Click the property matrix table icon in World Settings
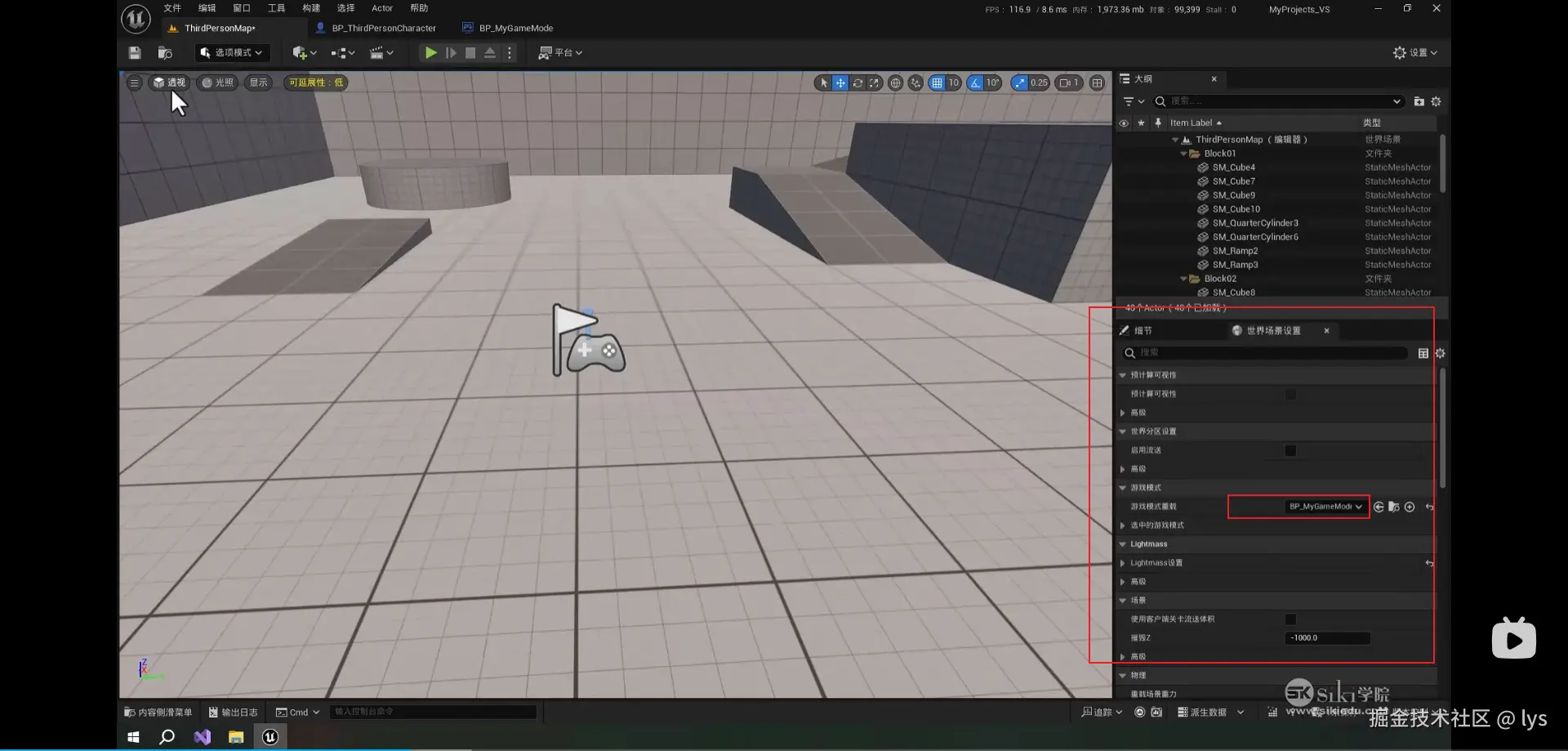 point(1423,353)
